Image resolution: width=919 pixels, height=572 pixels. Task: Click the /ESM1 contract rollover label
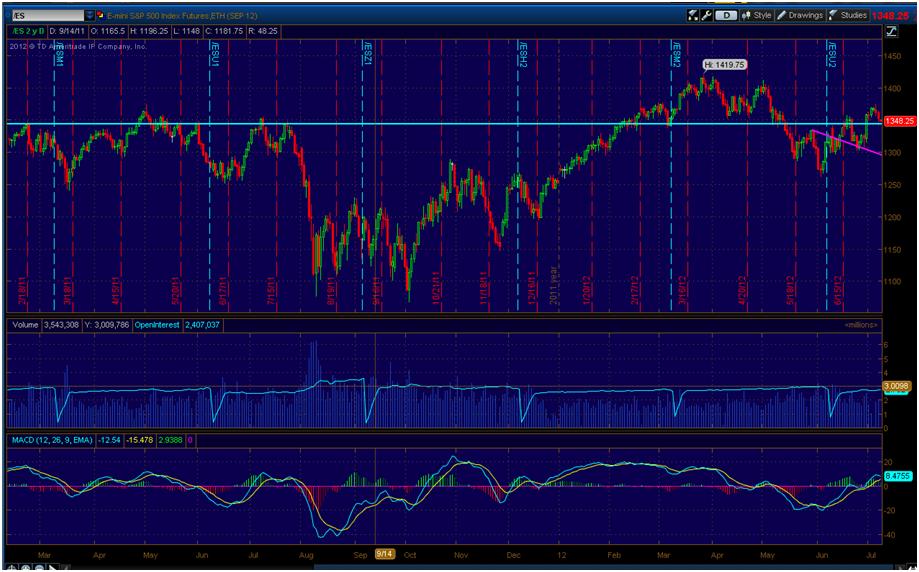(x=59, y=53)
